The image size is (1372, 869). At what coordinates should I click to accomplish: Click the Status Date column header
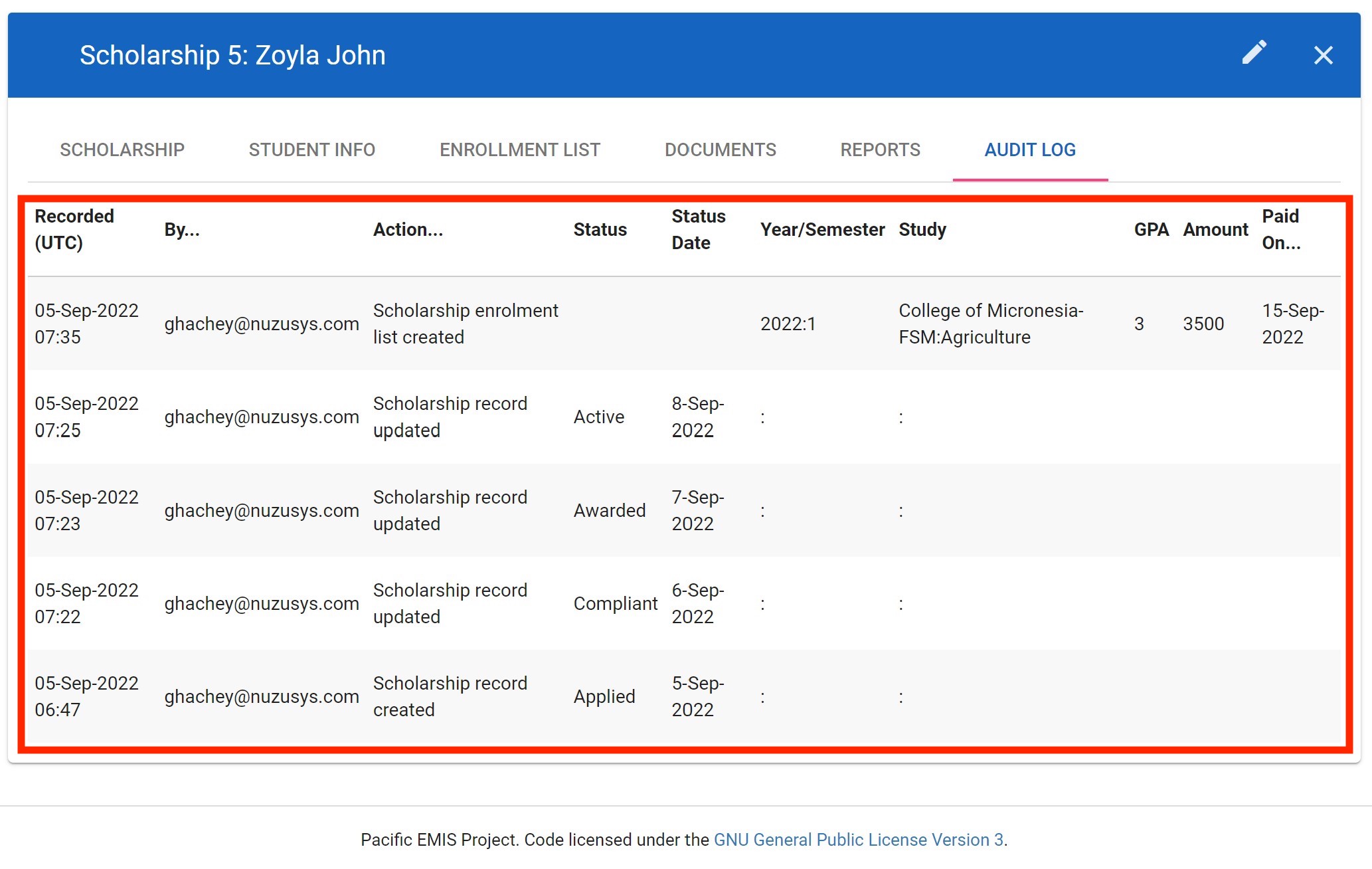coord(698,229)
